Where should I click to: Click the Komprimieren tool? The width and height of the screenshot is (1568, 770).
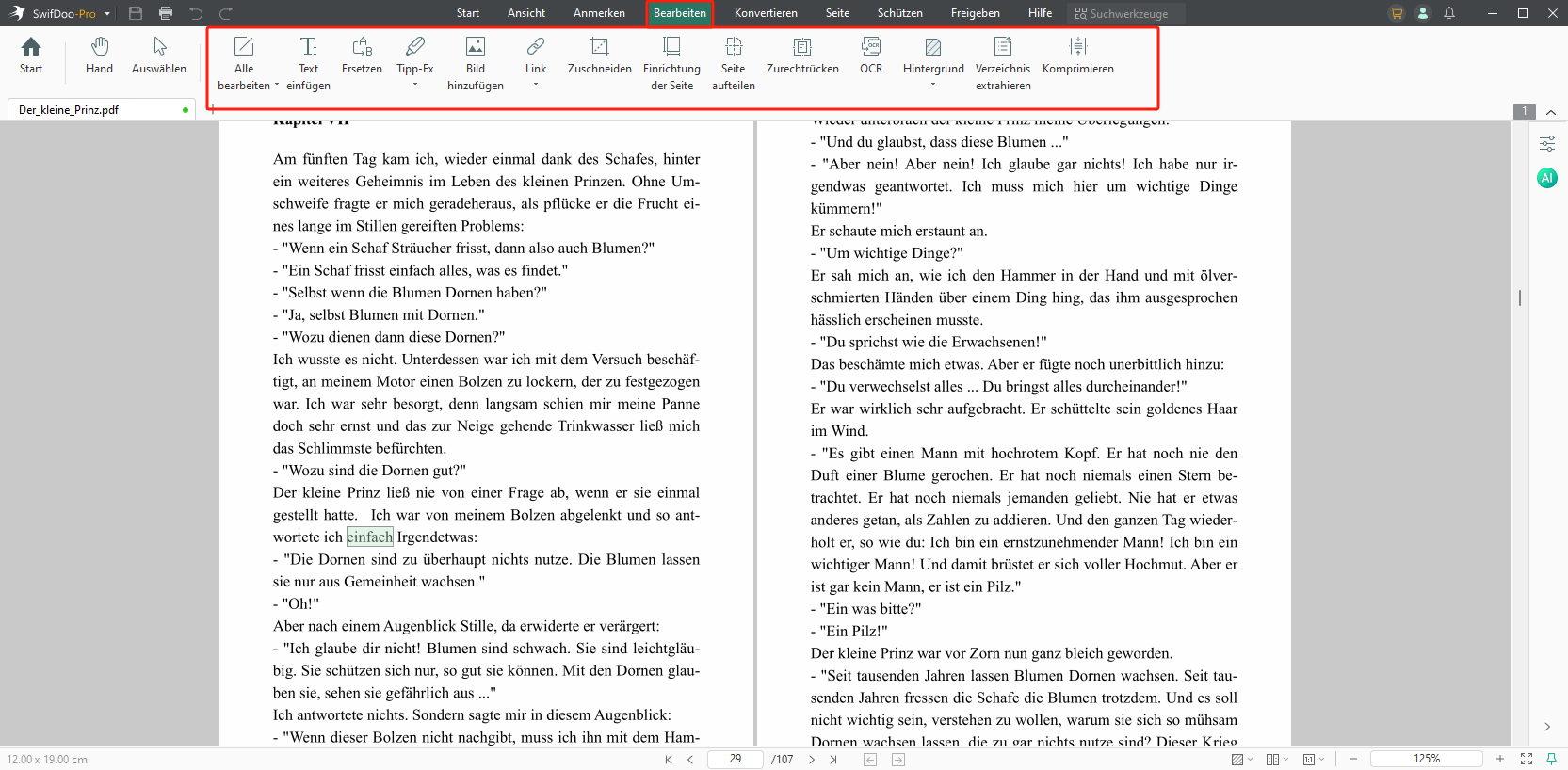1078,56
